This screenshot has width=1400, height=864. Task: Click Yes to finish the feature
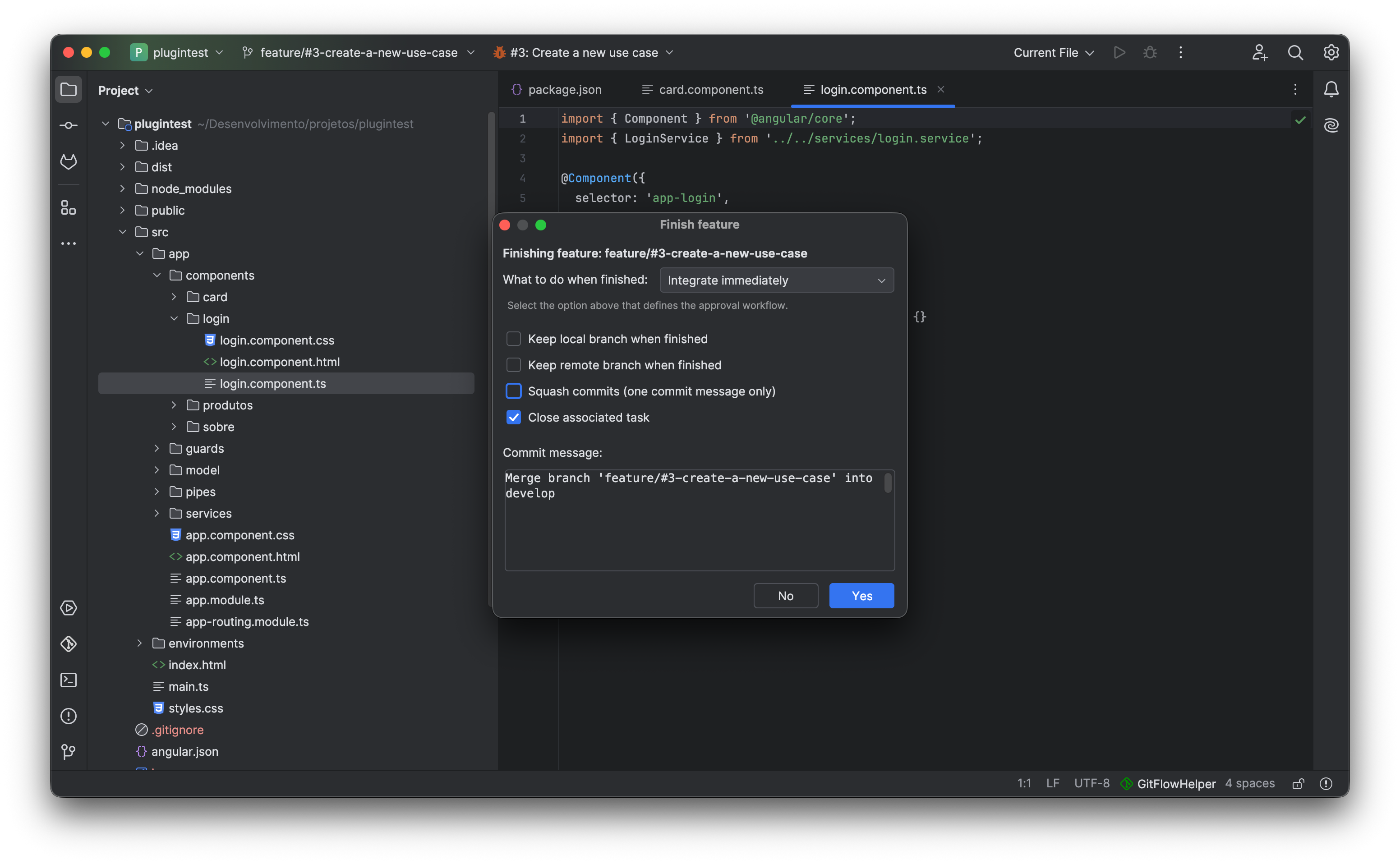click(x=862, y=596)
